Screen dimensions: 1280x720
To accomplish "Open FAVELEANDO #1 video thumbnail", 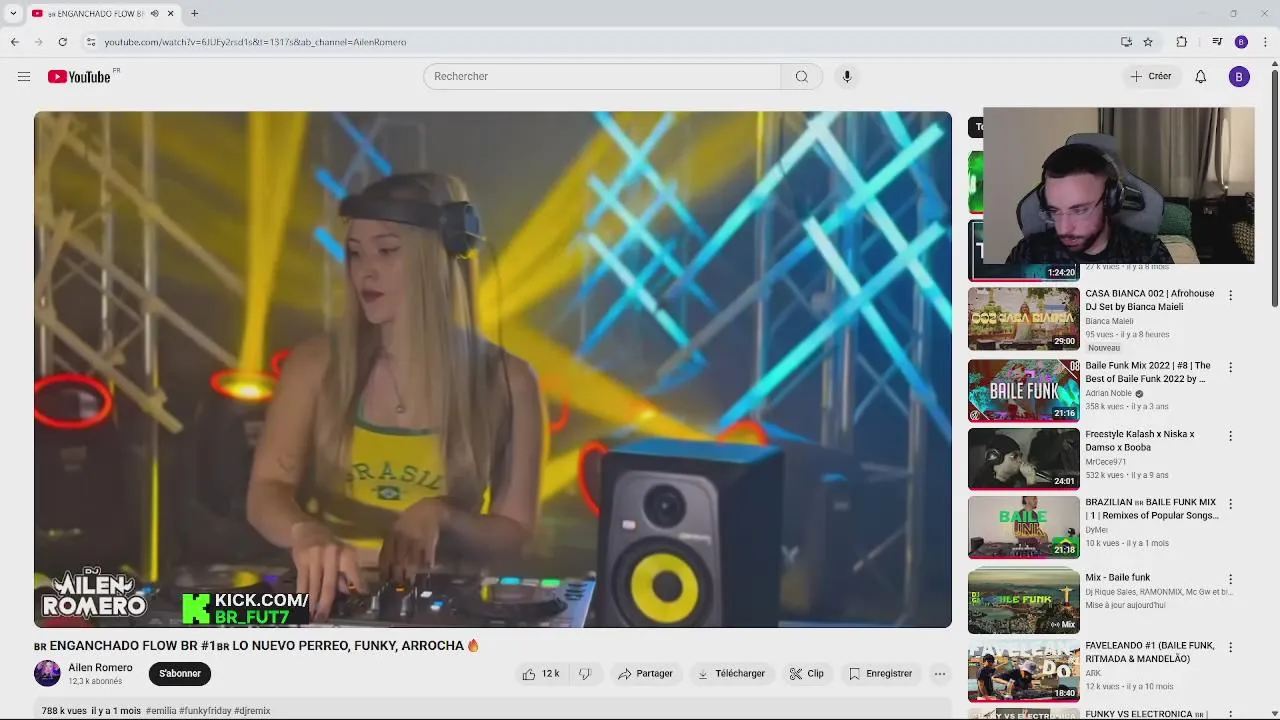I will coord(1023,671).
